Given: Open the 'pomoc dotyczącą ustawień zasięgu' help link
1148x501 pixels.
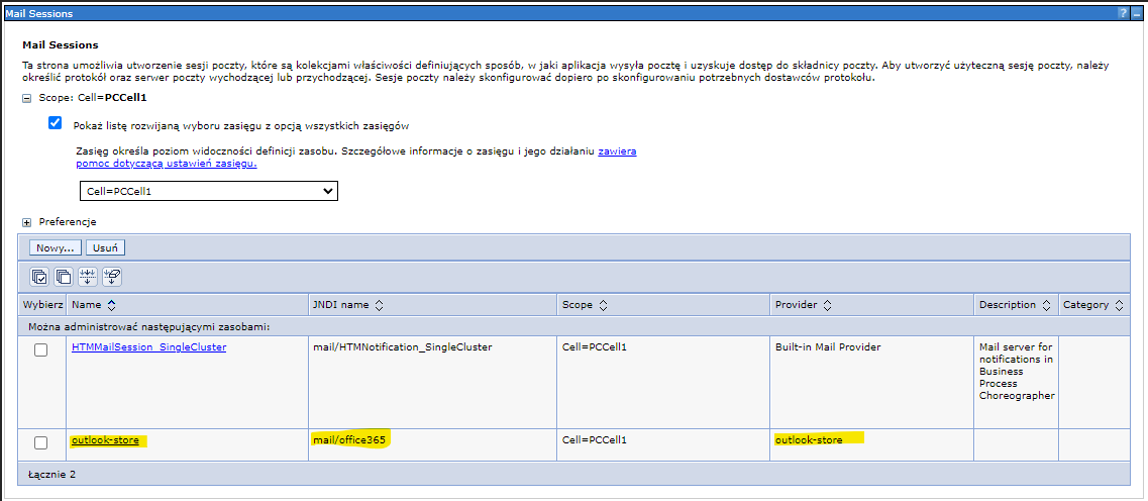Looking at the screenshot, I should (x=166, y=164).
